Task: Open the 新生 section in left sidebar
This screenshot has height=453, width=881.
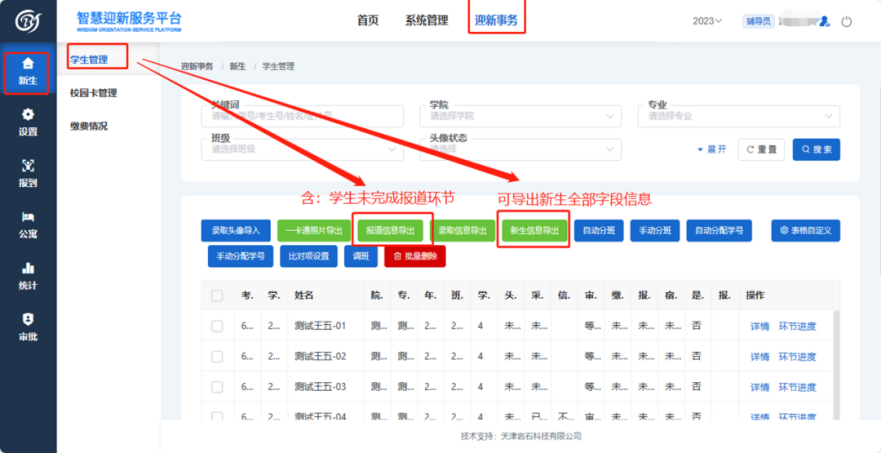Action: tap(28, 70)
